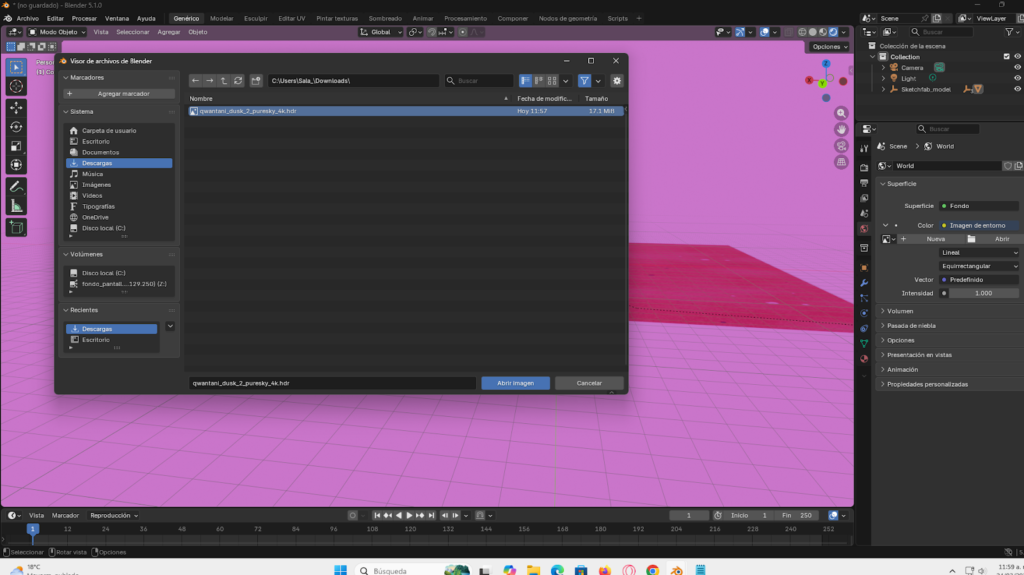Screen dimensions: 1024x575
Task: Click the timeline playhead at frame 1
Action: click(33, 529)
